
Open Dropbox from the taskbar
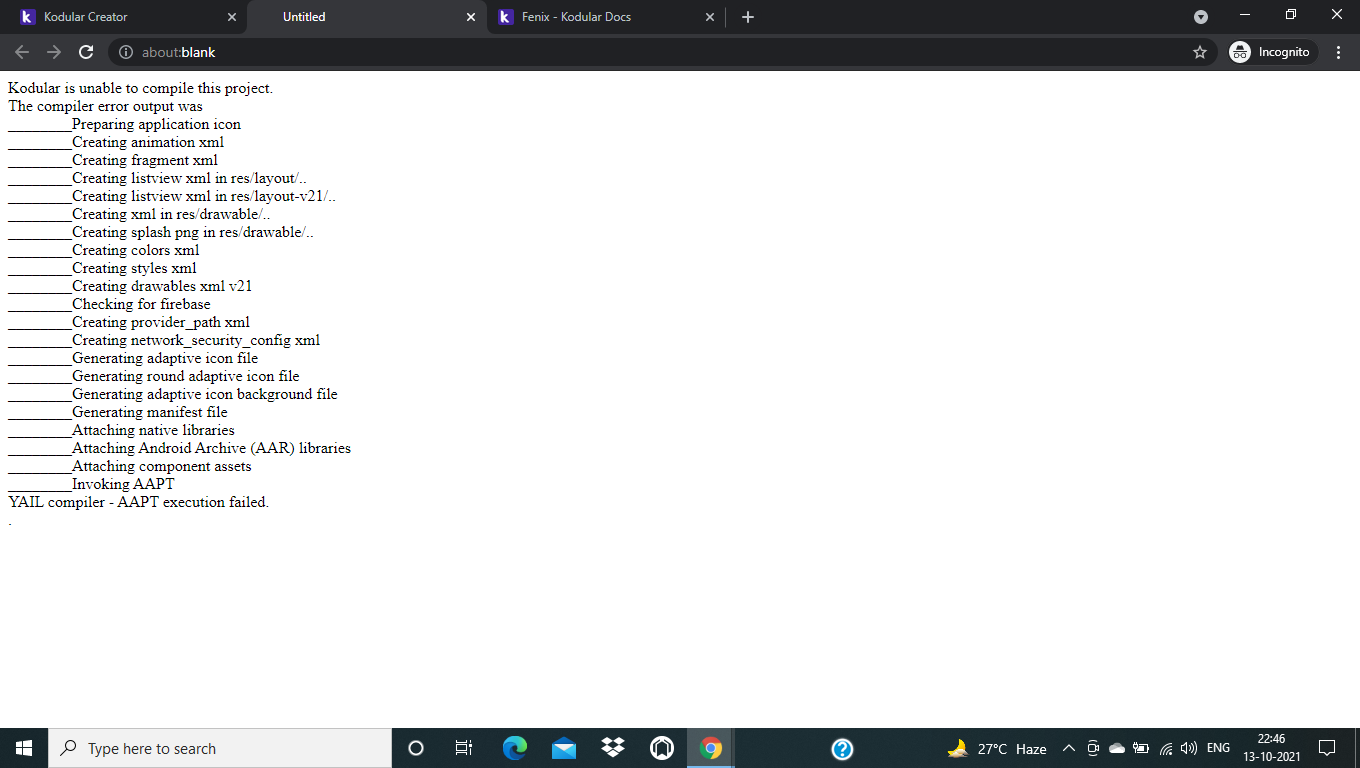613,748
